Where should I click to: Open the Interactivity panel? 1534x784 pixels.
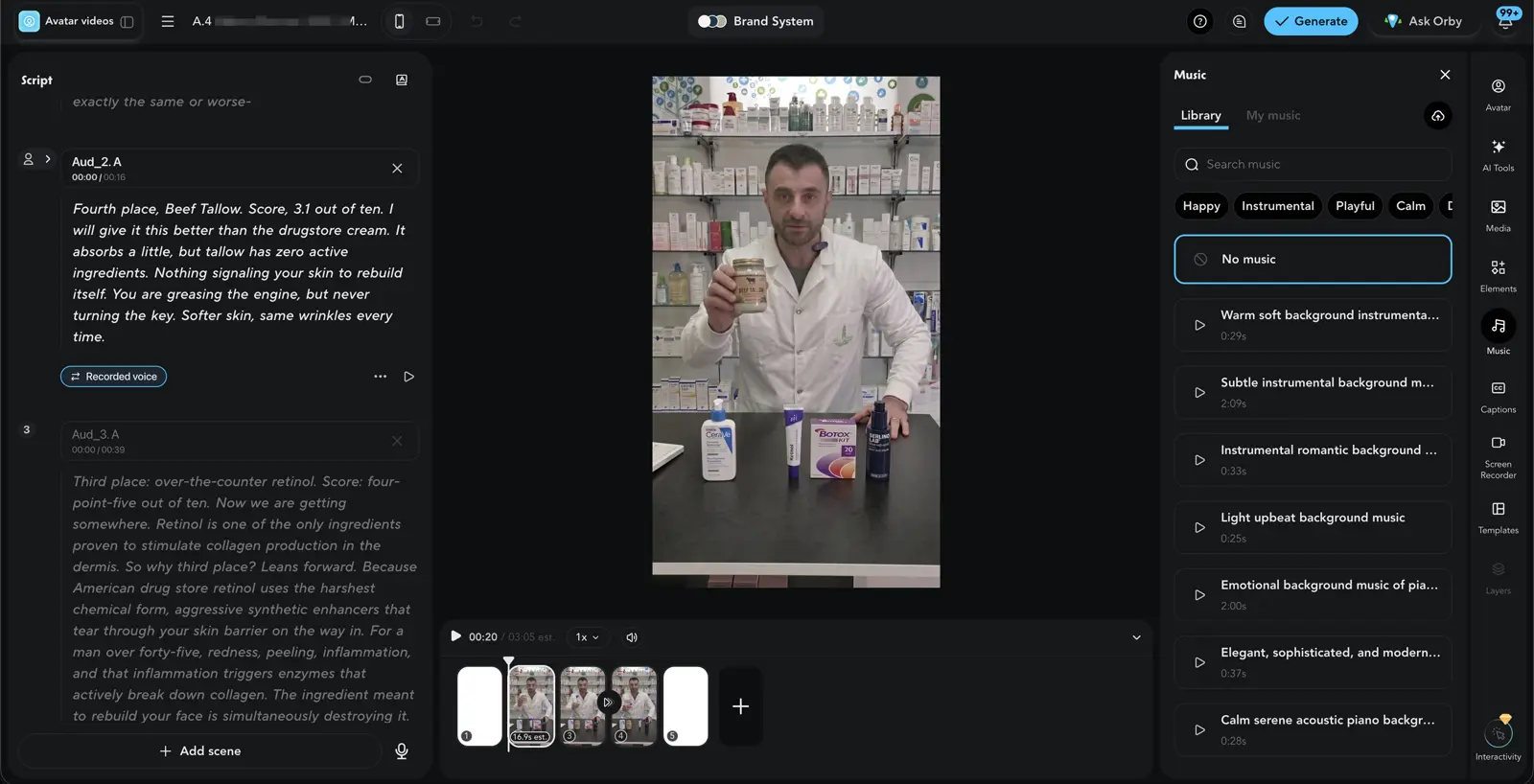(1498, 740)
